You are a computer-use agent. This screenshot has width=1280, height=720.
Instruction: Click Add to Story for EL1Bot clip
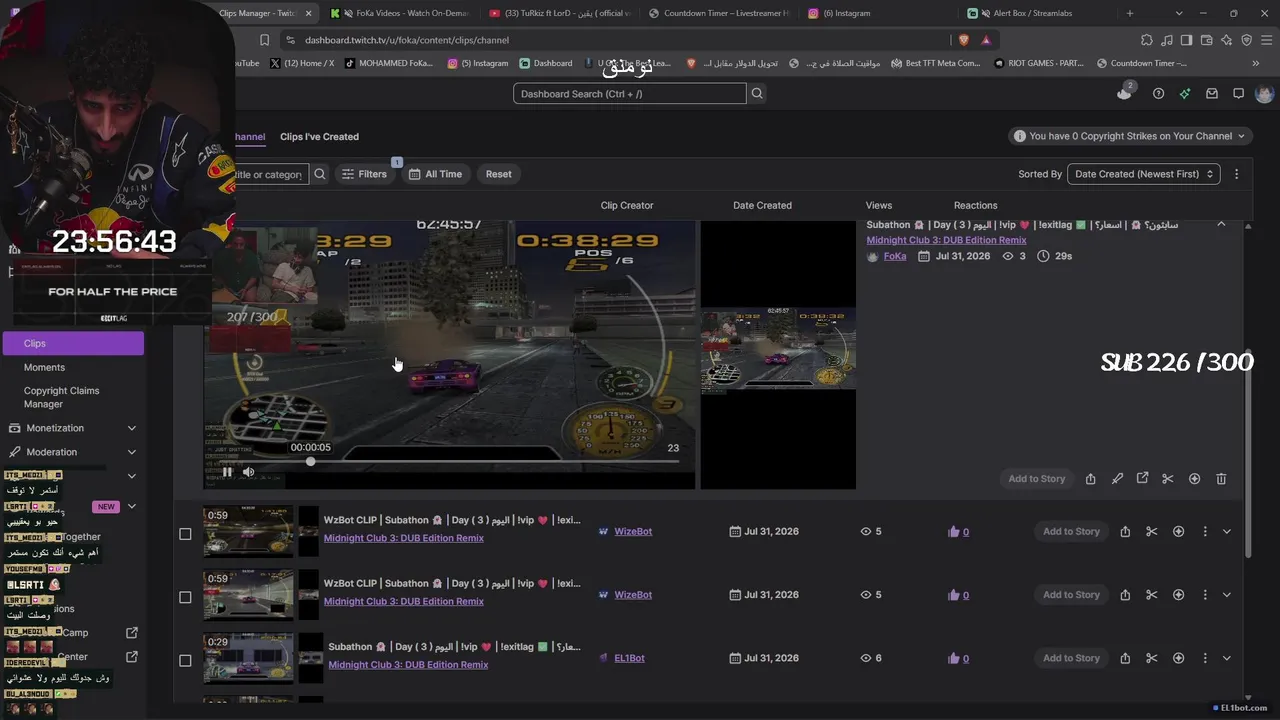[x=1071, y=658]
